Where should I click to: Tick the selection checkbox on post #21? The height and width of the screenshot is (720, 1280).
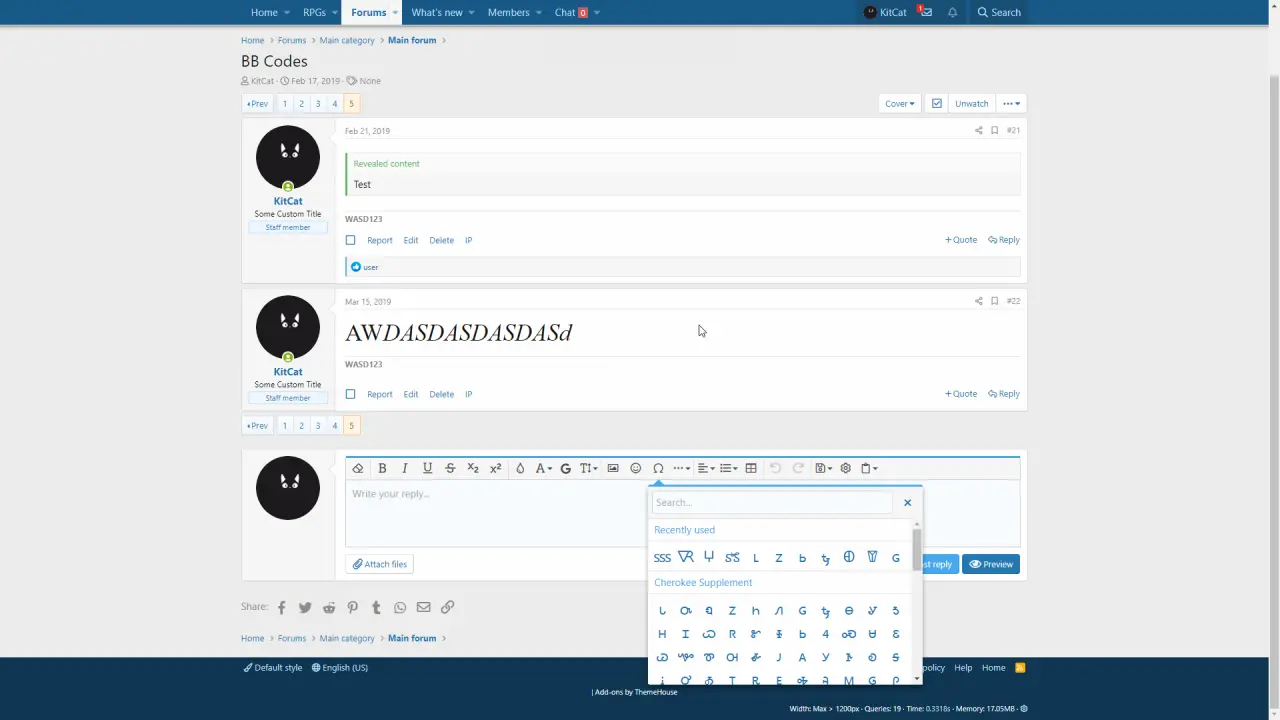point(350,240)
